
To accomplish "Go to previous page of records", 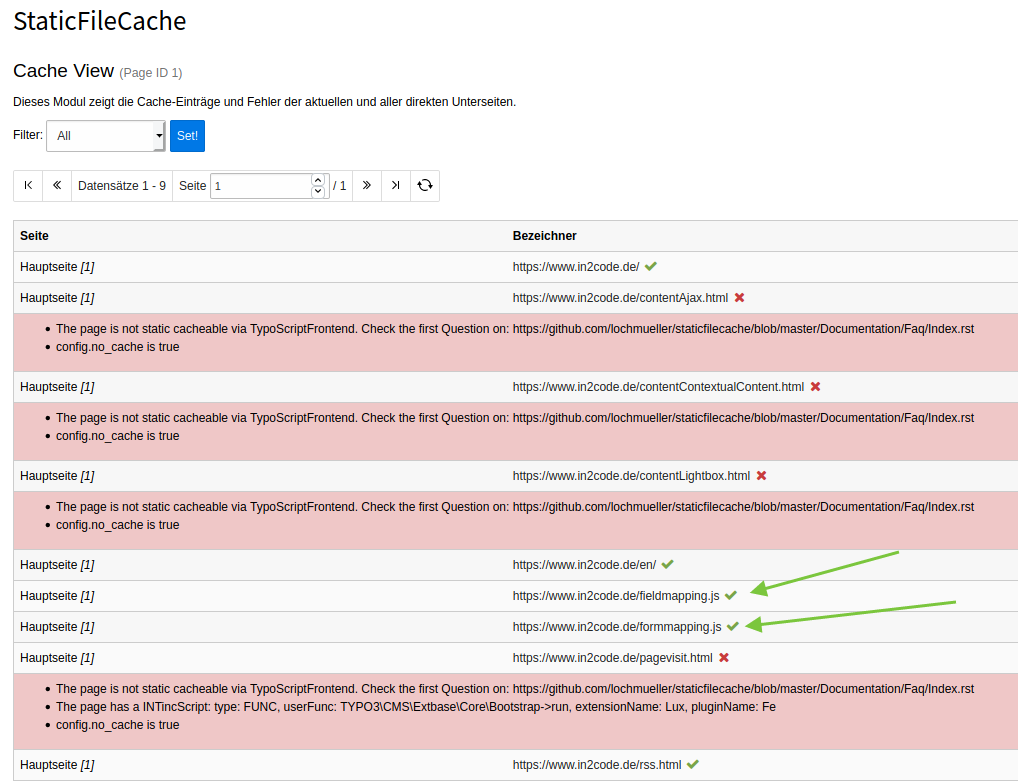I will pos(57,186).
